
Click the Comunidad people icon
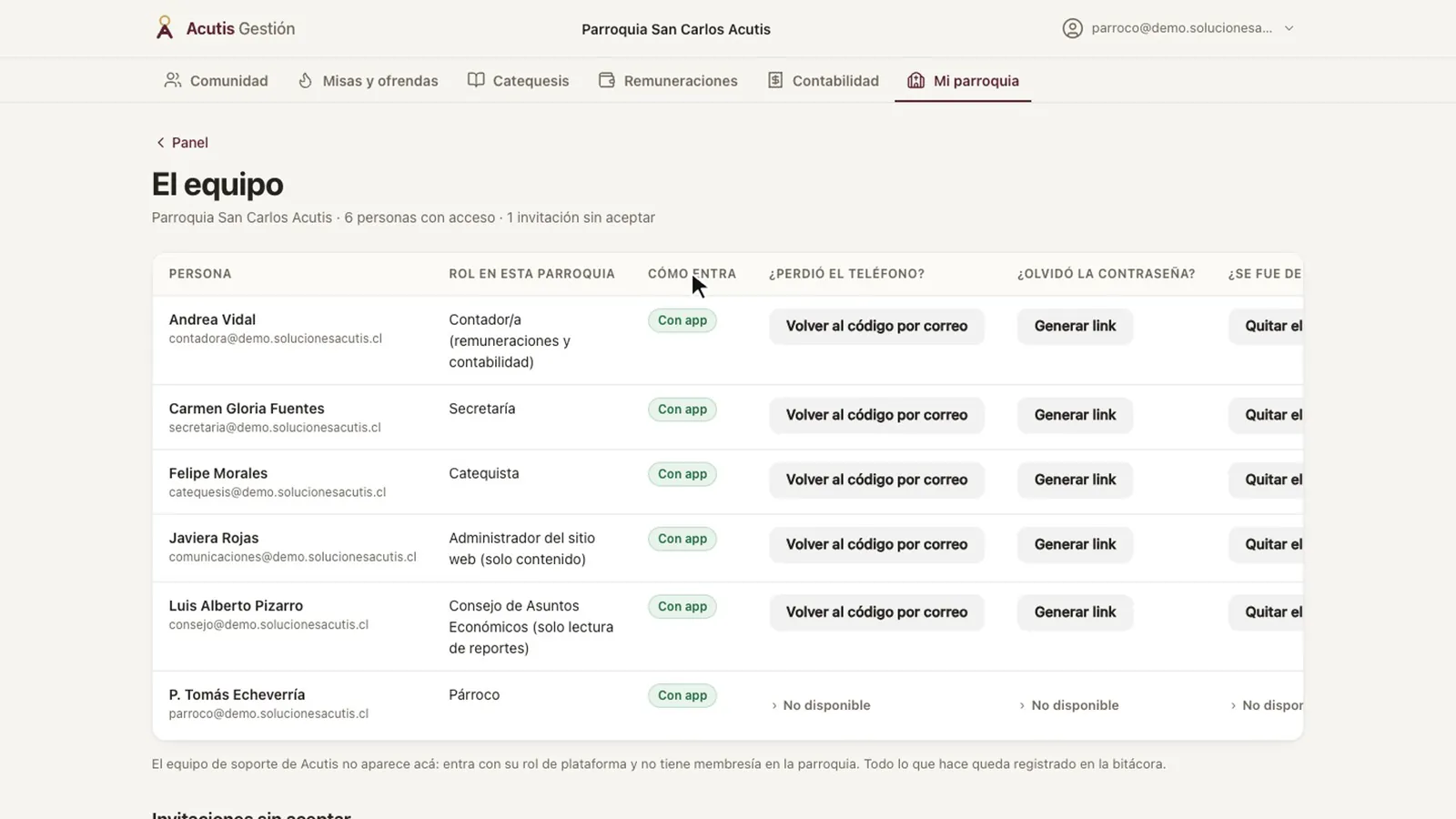point(172,80)
